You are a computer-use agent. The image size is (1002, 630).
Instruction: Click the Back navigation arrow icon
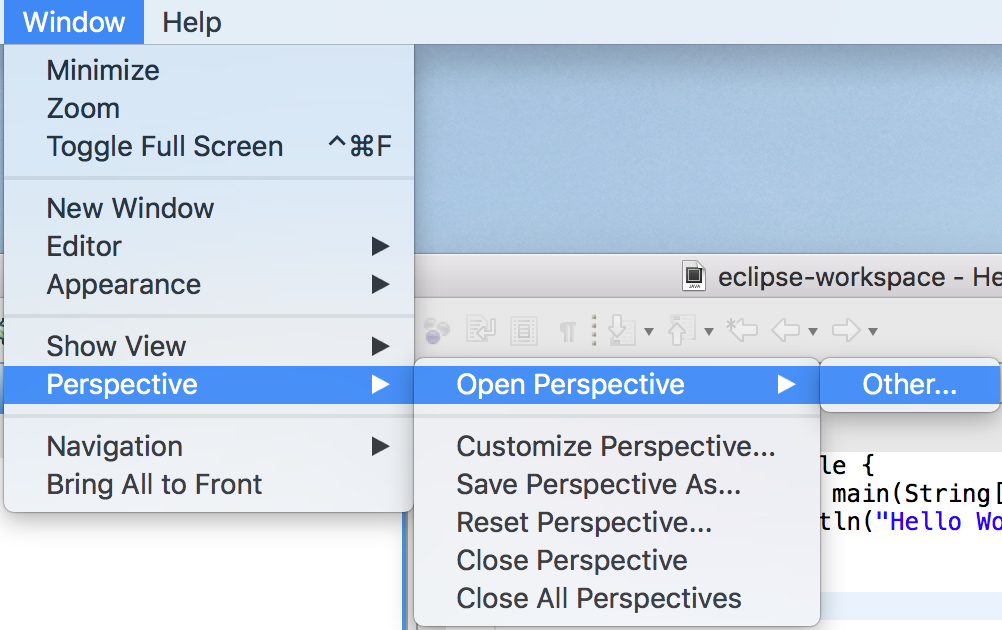click(786, 330)
